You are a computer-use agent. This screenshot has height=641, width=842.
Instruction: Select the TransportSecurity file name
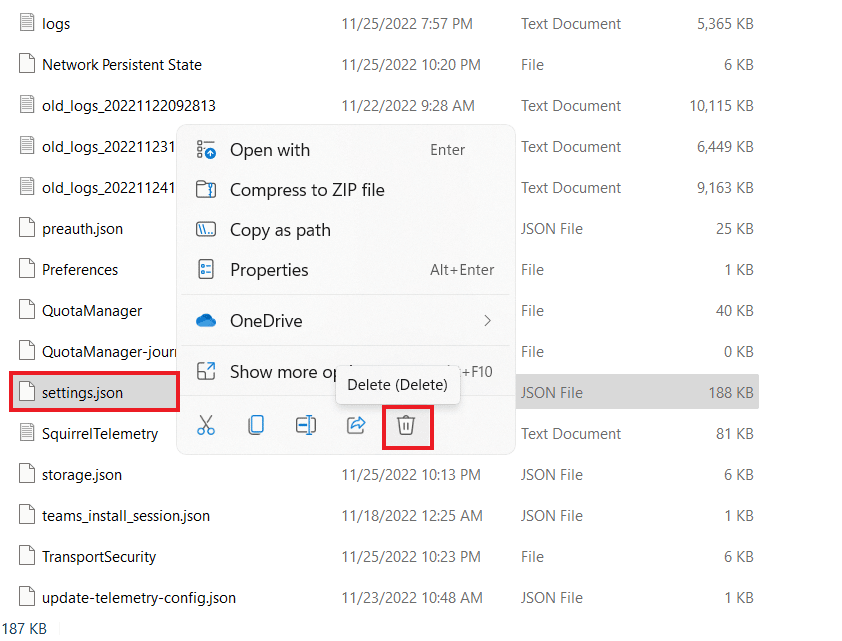pyautogui.click(x=99, y=557)
